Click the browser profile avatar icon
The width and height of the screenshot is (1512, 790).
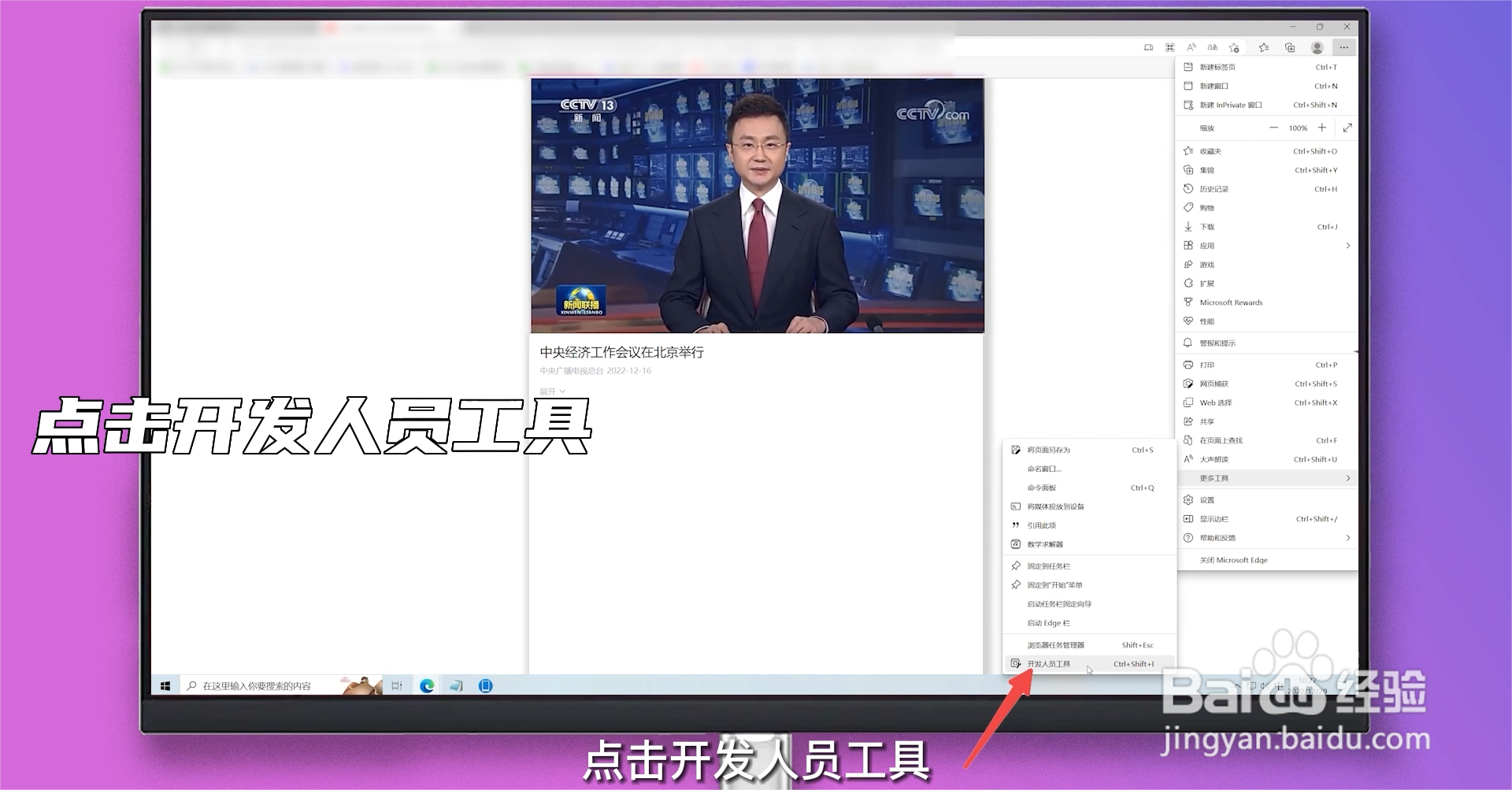(1317, 47)
